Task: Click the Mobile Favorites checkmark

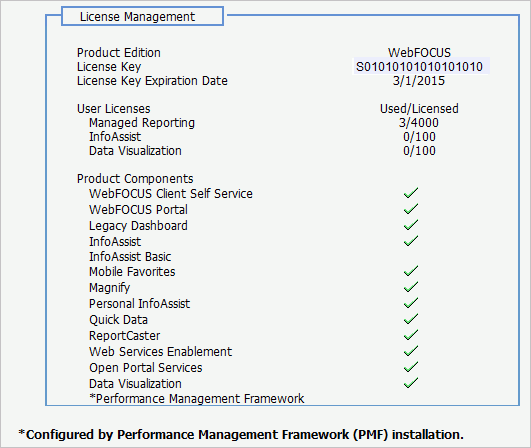Action: (411, 271)
